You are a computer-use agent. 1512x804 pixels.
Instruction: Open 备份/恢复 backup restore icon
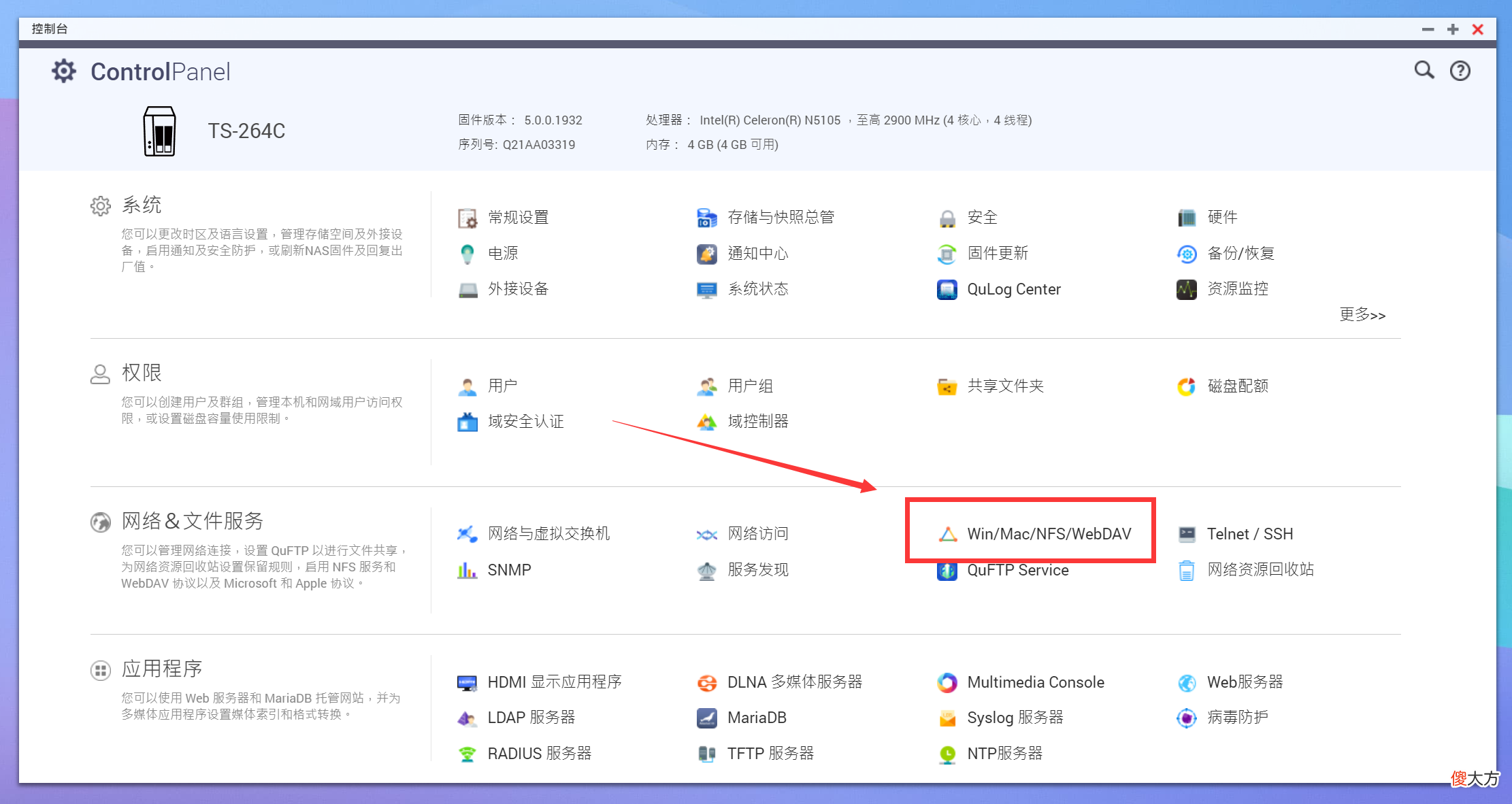tap(1187, 254)
